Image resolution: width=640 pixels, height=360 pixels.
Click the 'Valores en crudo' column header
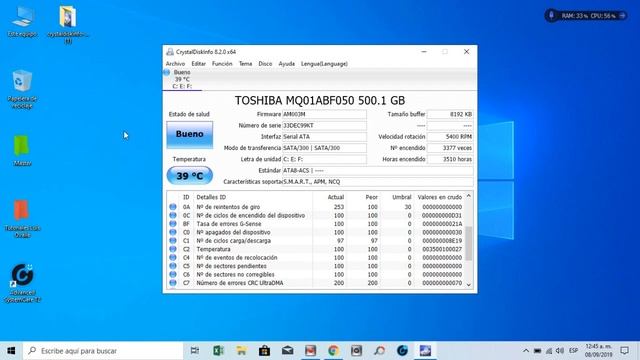pyautogui.click(x=440, y=197)
